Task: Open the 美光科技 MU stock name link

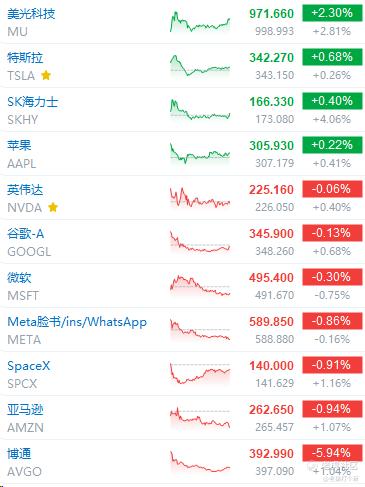Action: [x=31, y=14]
